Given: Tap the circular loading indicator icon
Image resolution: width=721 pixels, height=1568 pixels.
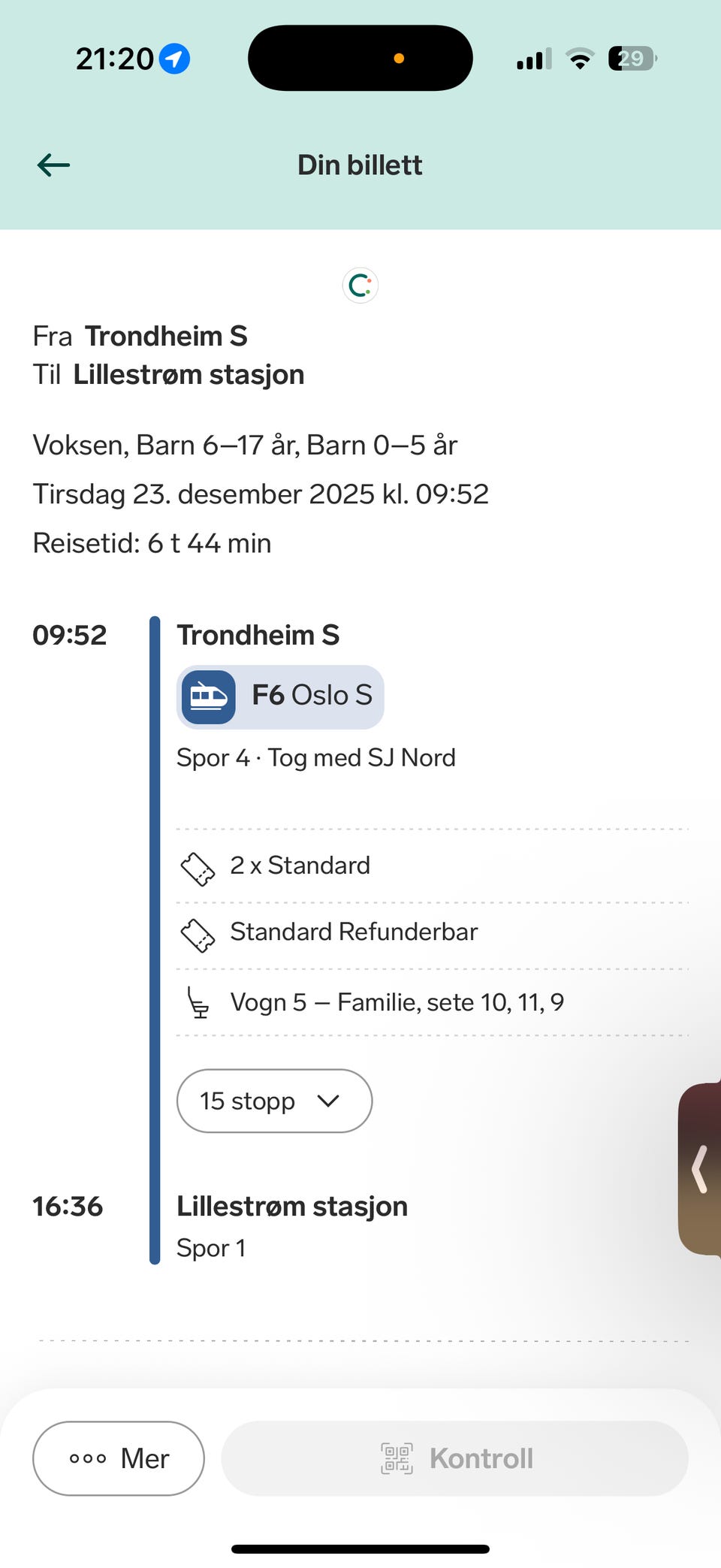Looking at the screenshot, I should coord(360,286).
